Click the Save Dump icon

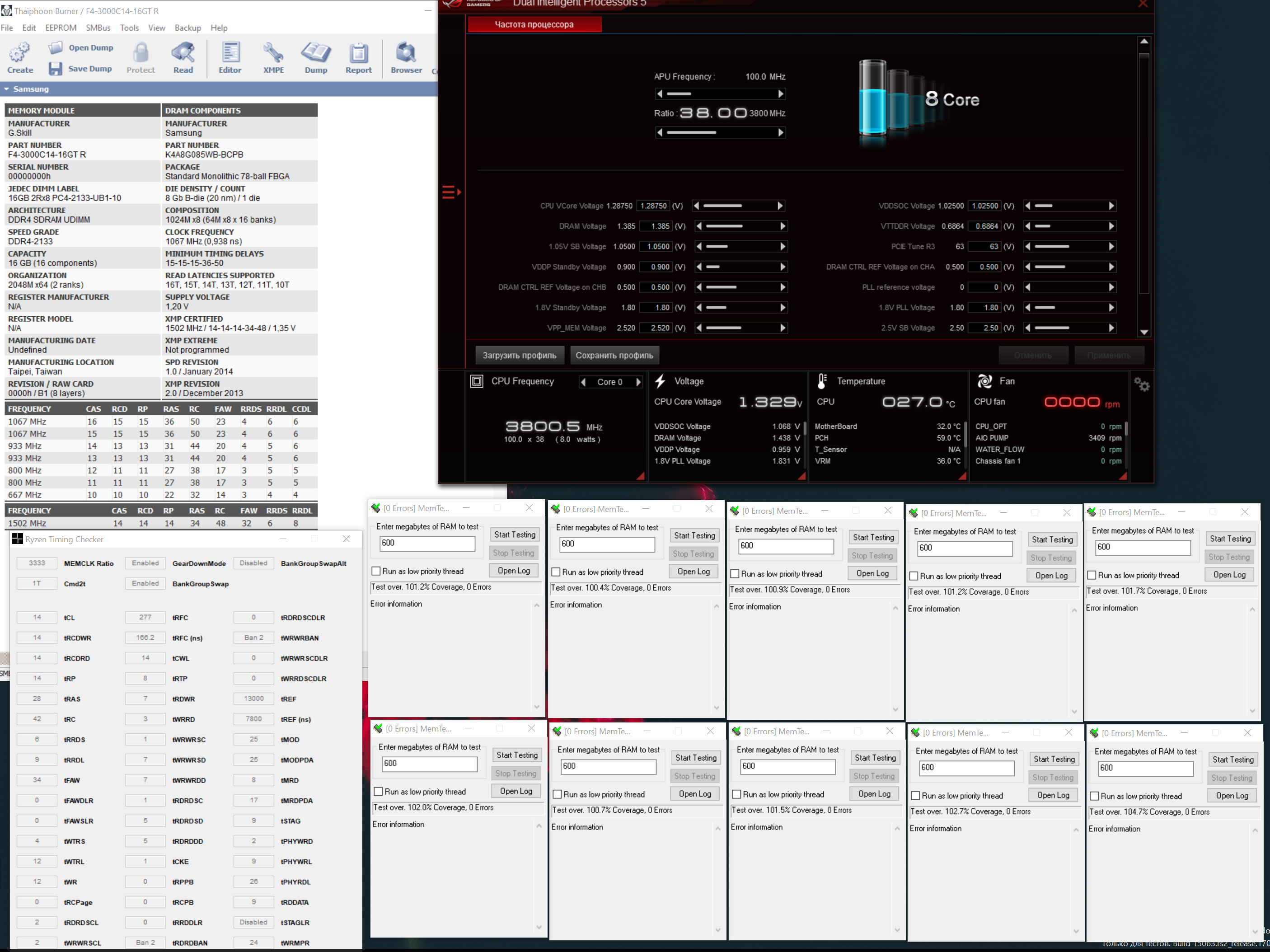(x=55, y=69)
